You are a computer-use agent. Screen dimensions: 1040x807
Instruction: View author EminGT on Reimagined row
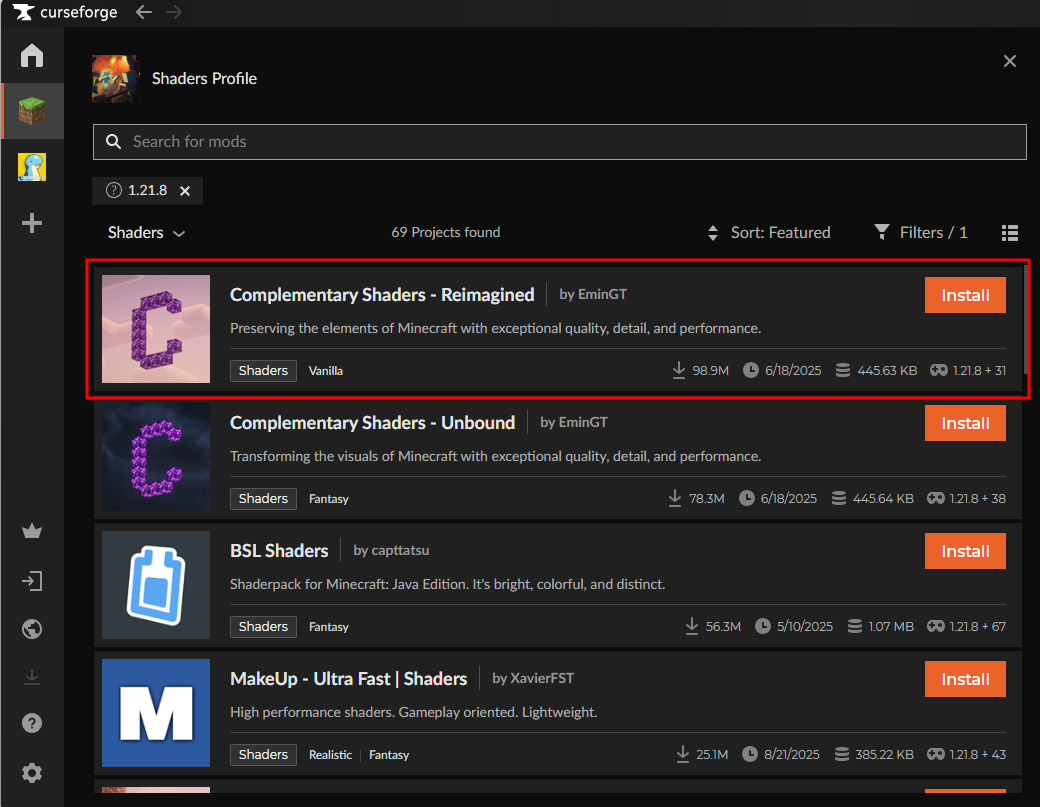click(x=593, y=294)
